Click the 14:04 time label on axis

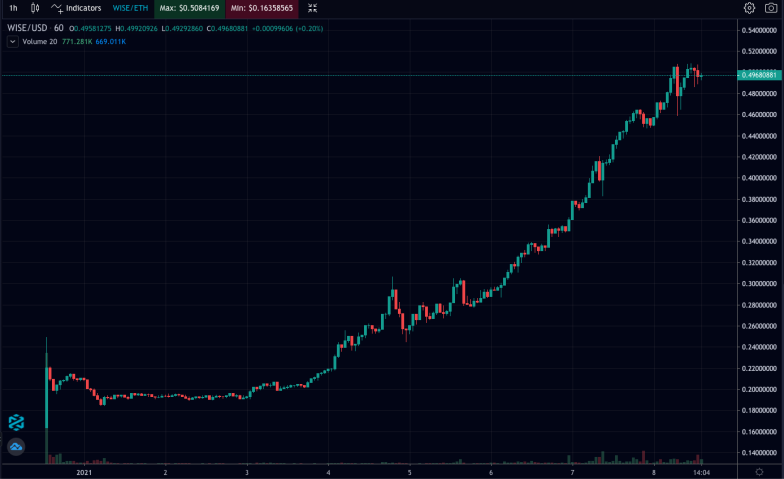[x=702, y=472]
